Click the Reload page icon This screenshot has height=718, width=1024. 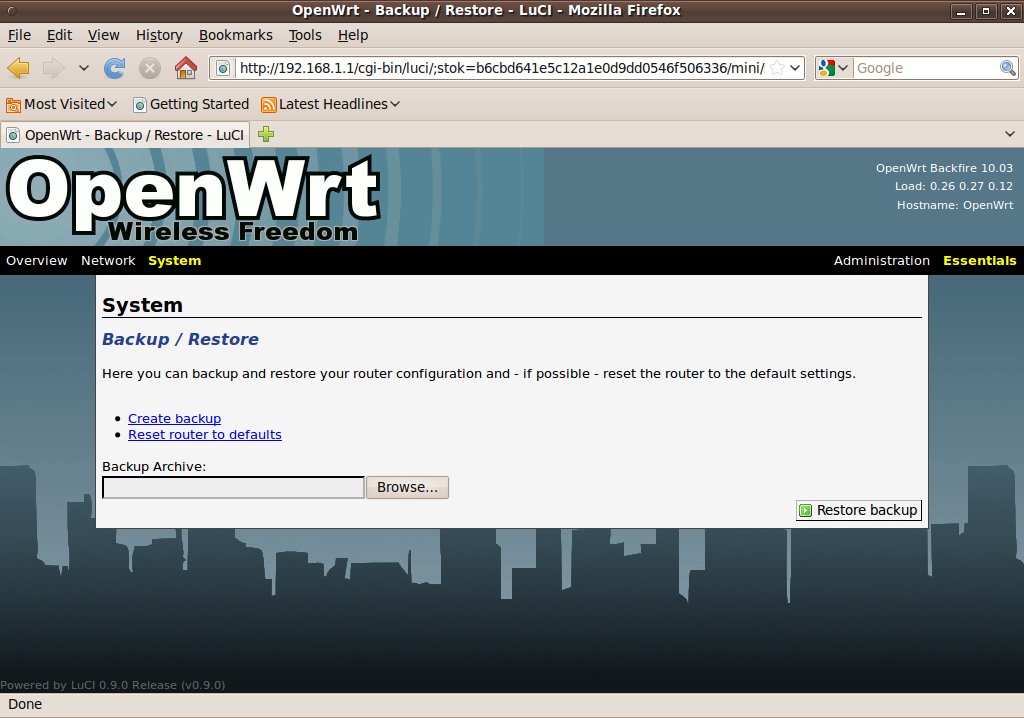(115, 68)
